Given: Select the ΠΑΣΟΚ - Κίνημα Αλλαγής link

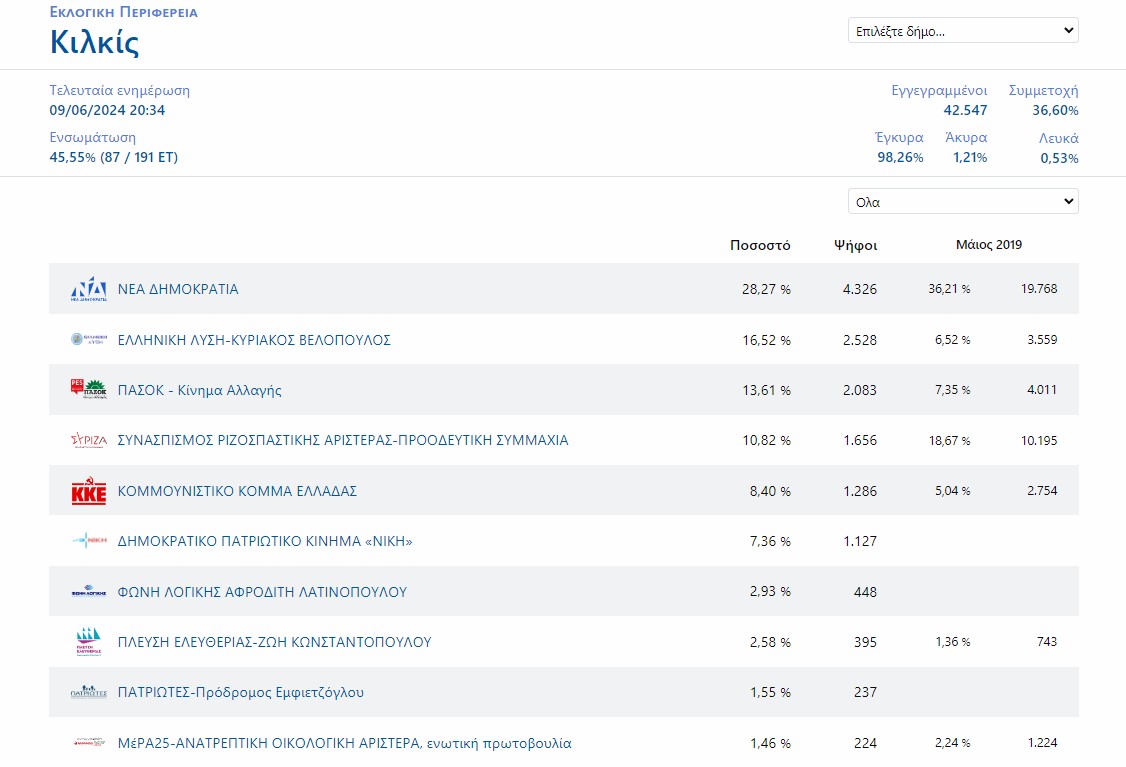Looking at the screenshot, I should tap(200, 390).
